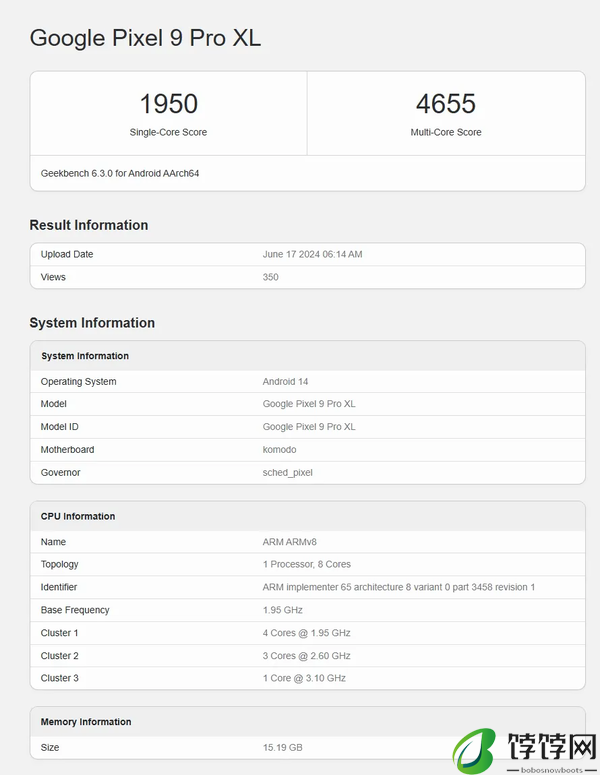Select the sched_pixel governor value
Image resolution: width=600 pixels, height=775 pixels.
pos(288,473)
